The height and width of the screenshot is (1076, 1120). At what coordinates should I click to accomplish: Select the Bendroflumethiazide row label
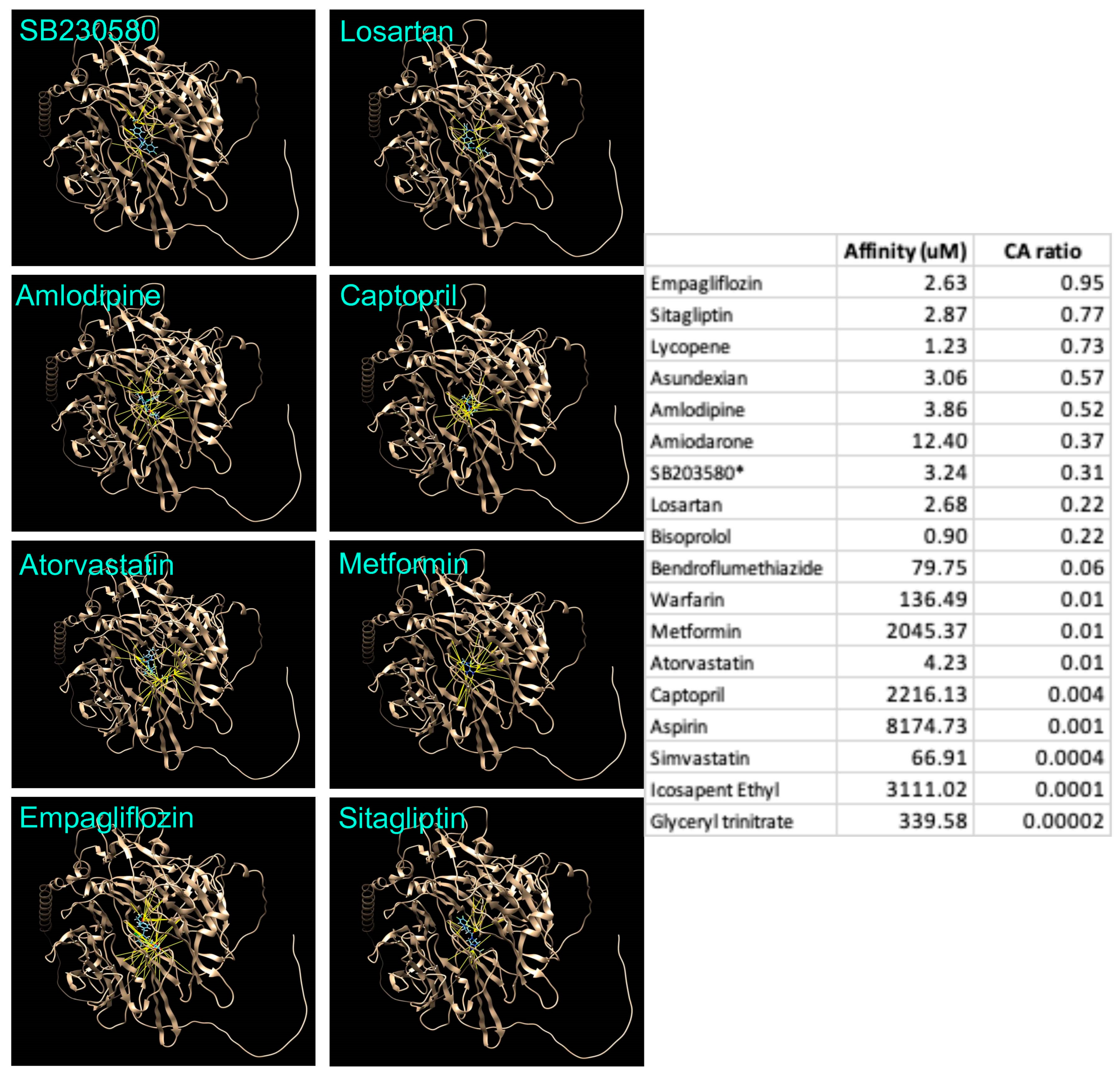[736, 568]
